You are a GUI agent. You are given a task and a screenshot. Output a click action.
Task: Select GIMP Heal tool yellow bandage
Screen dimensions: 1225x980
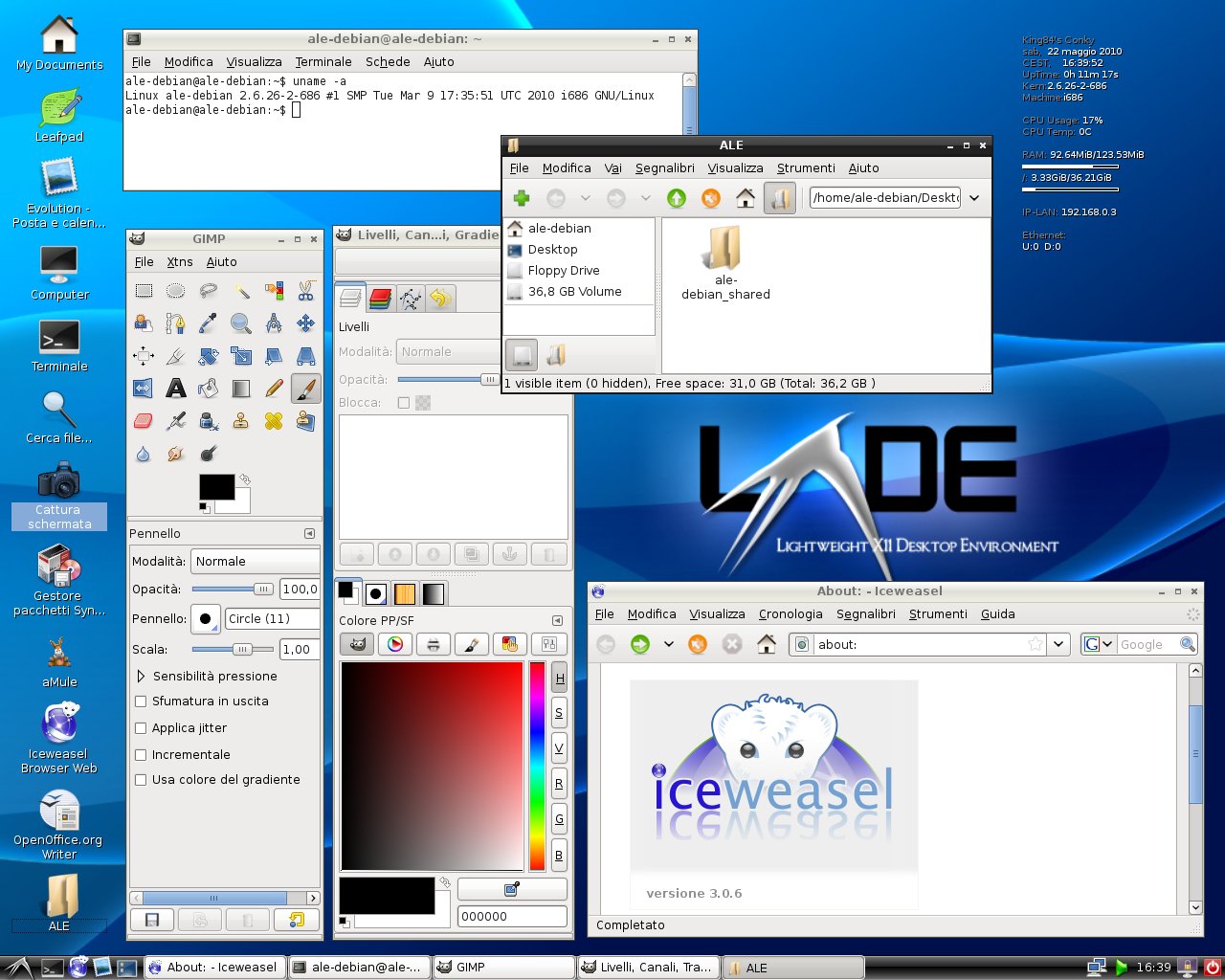point(274,421)
